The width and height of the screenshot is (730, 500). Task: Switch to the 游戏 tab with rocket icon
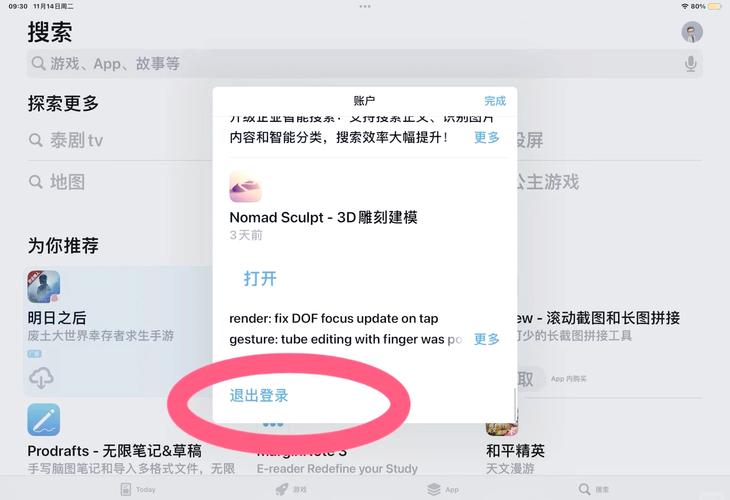[291, 489]
